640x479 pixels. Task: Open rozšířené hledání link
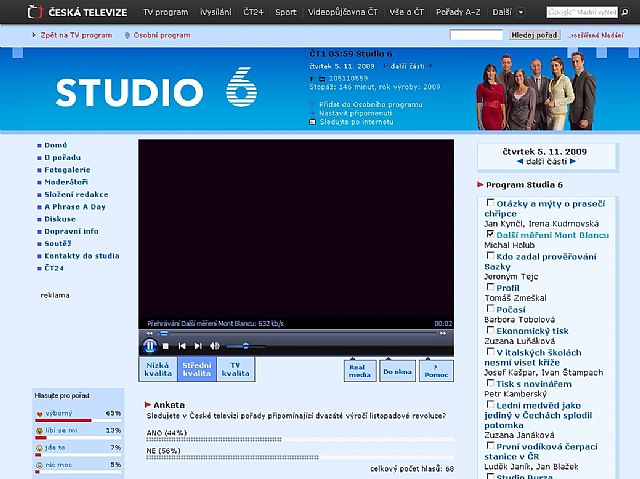(596, 35)
